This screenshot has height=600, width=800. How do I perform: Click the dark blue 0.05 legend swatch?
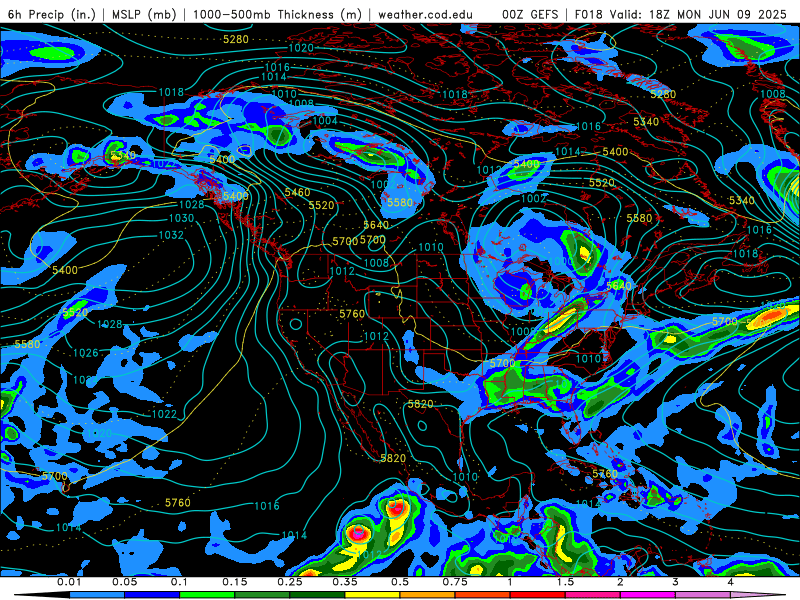pyautogui.click(x=152, y=595)
